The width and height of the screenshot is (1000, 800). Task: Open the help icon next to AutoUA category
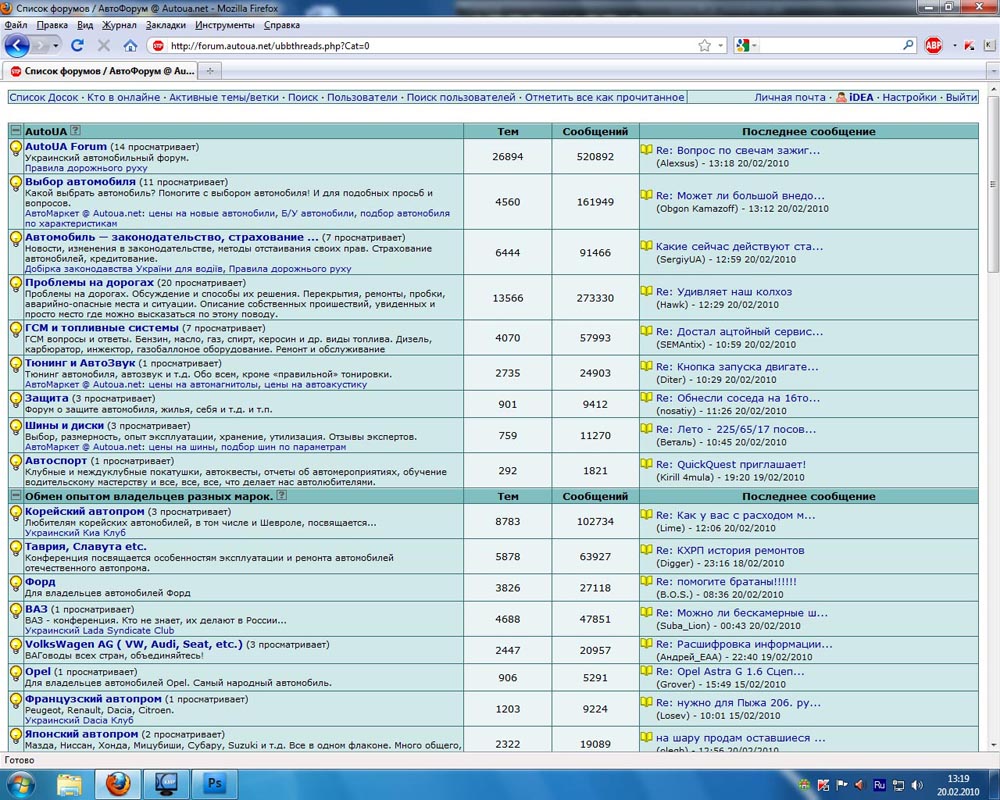(x=75, y=130)
